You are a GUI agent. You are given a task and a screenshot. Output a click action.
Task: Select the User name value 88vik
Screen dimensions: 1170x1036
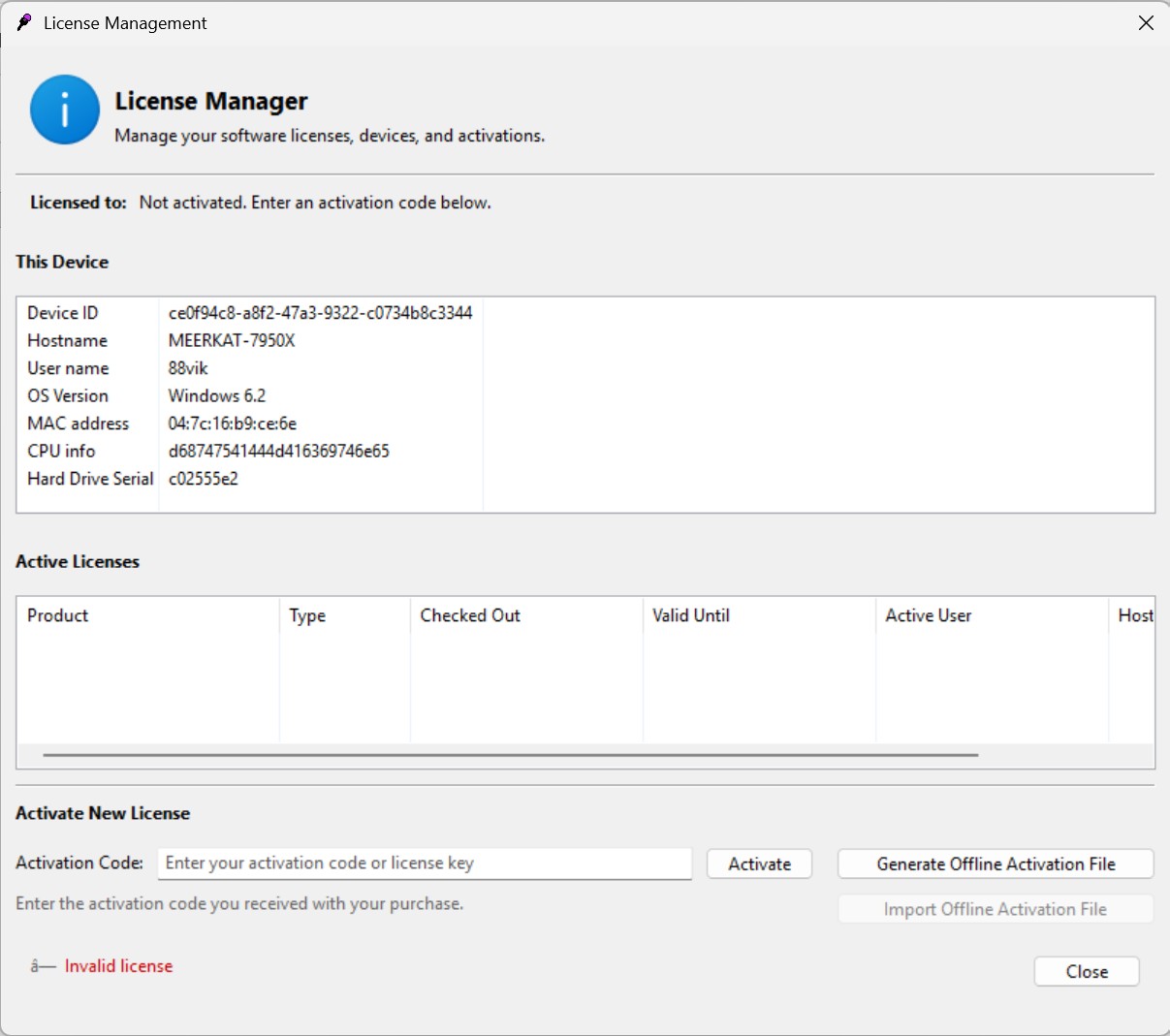188,368
